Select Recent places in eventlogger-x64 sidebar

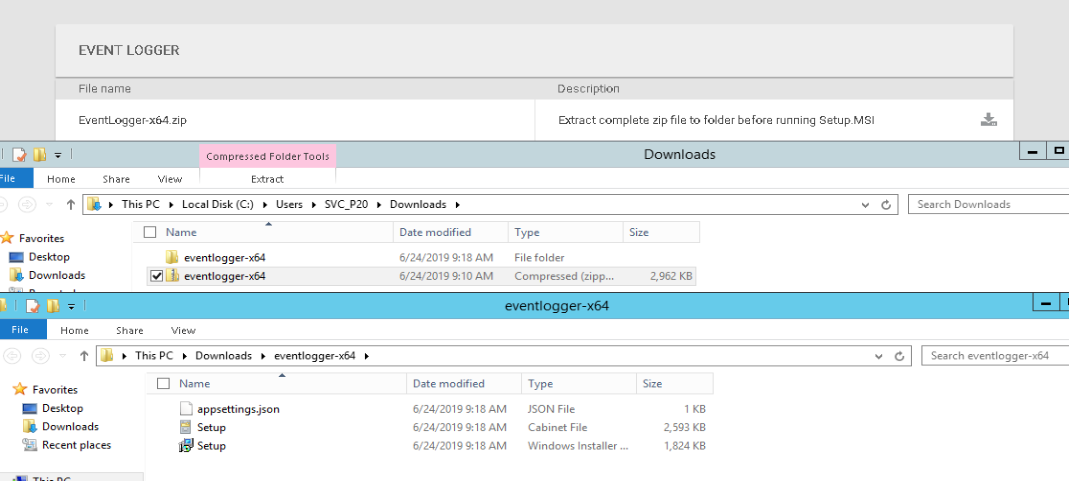click(x=76, y=445)
